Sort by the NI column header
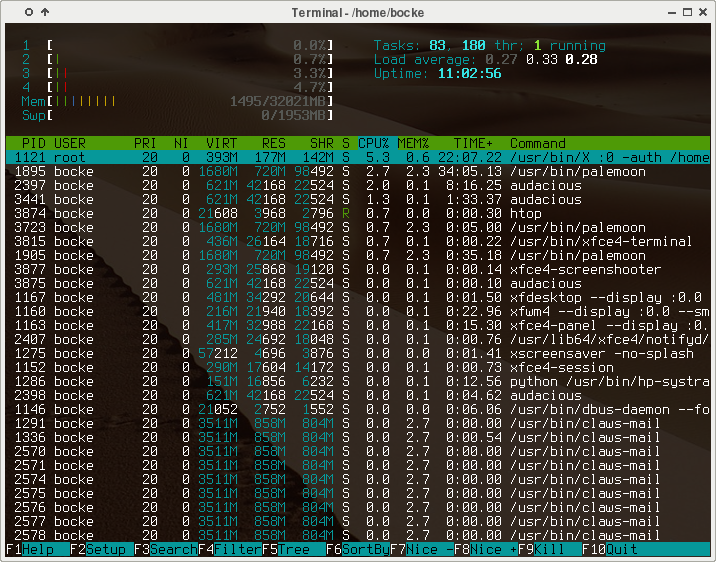The height and width of the screenshot is (562, 716). coord(181,143)
